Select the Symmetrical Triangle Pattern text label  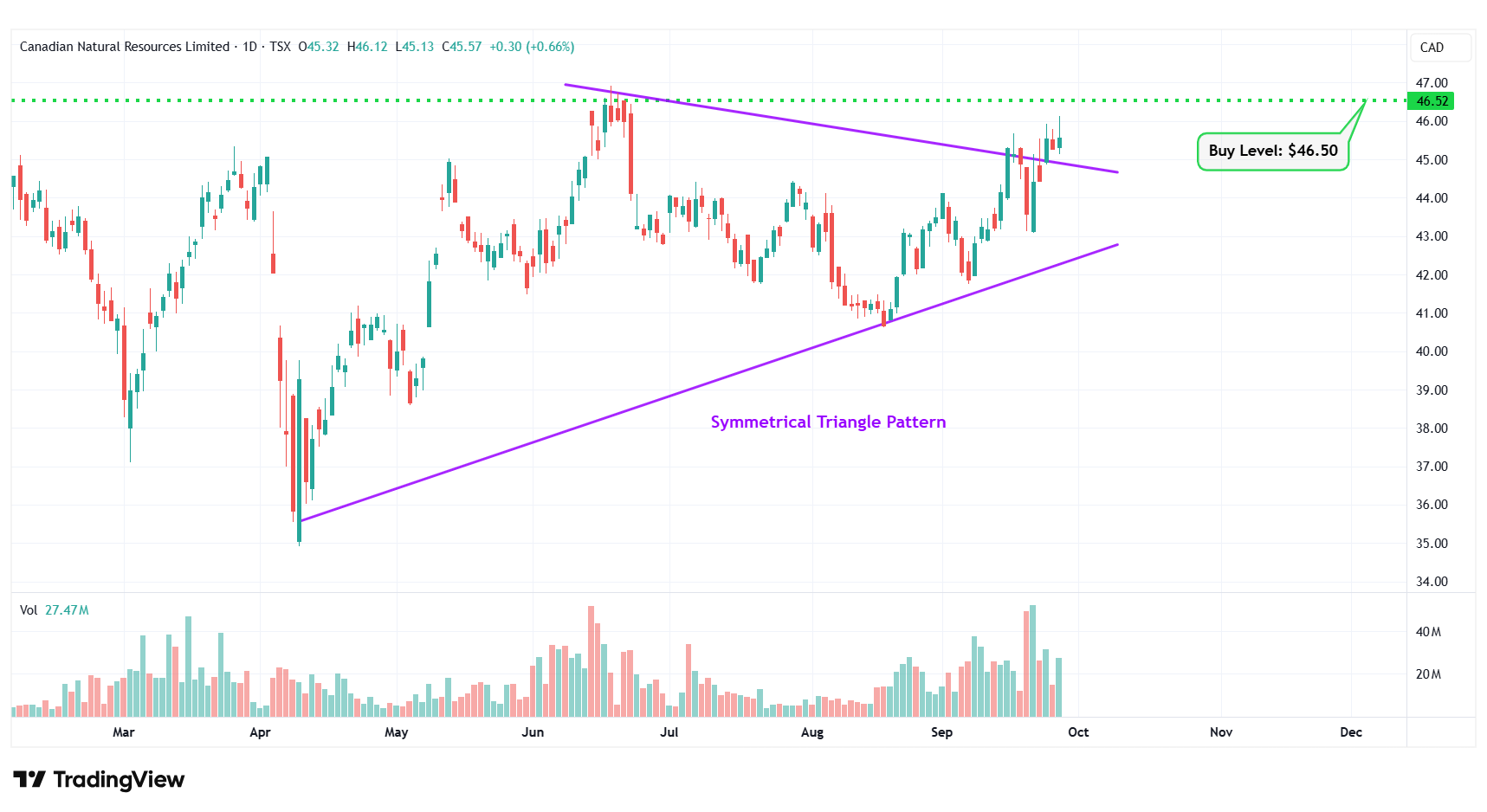pyautogui.click(x=827, y=422)
